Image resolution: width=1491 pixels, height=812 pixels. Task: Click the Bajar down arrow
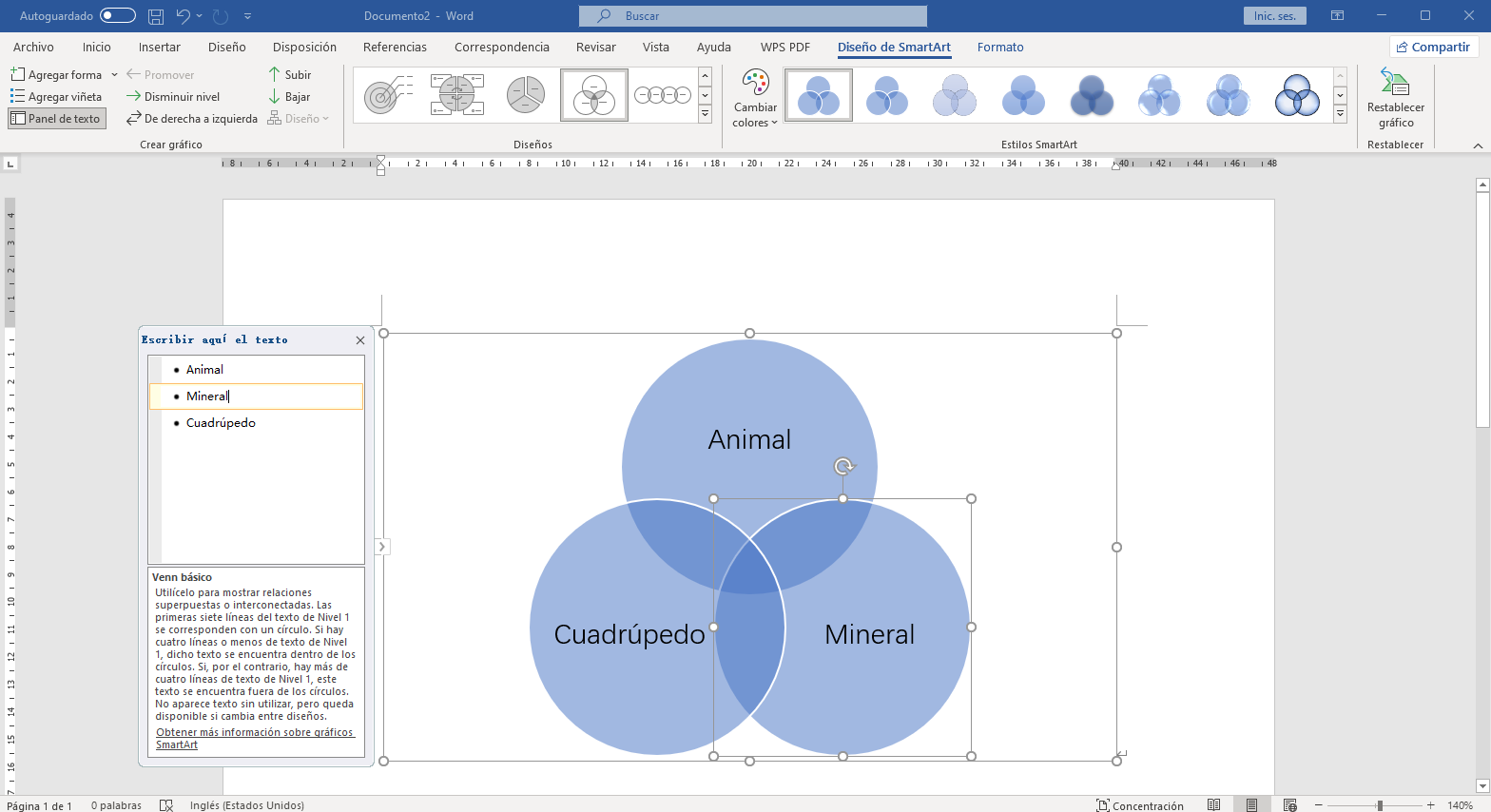290,96
